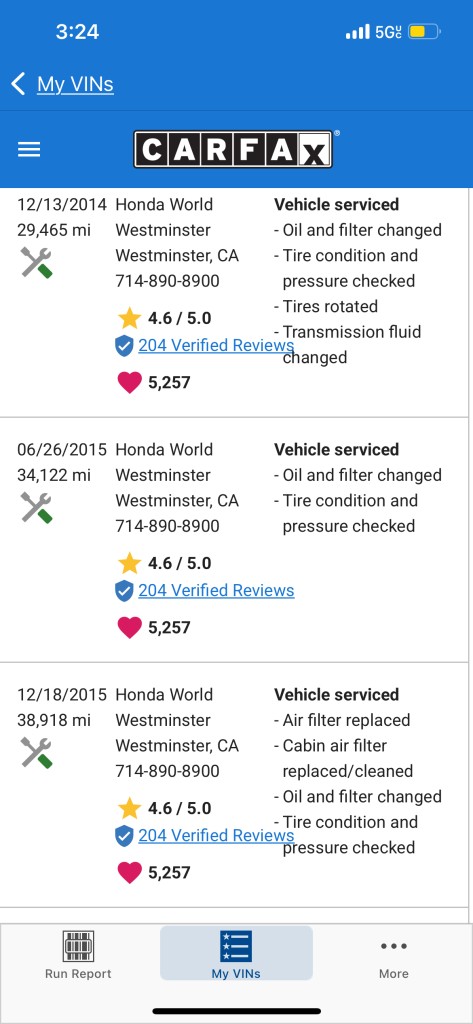Screen dimensions: 473x1024
Task: Tap the CARFAX logo
Action: 234,150
